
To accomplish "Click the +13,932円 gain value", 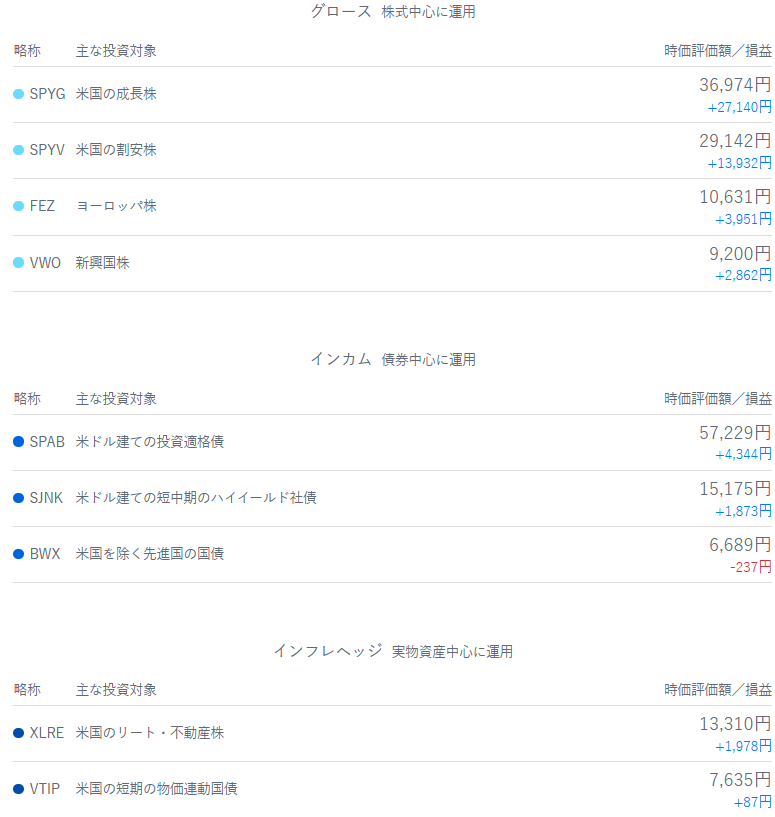I will tap(739, 163).
